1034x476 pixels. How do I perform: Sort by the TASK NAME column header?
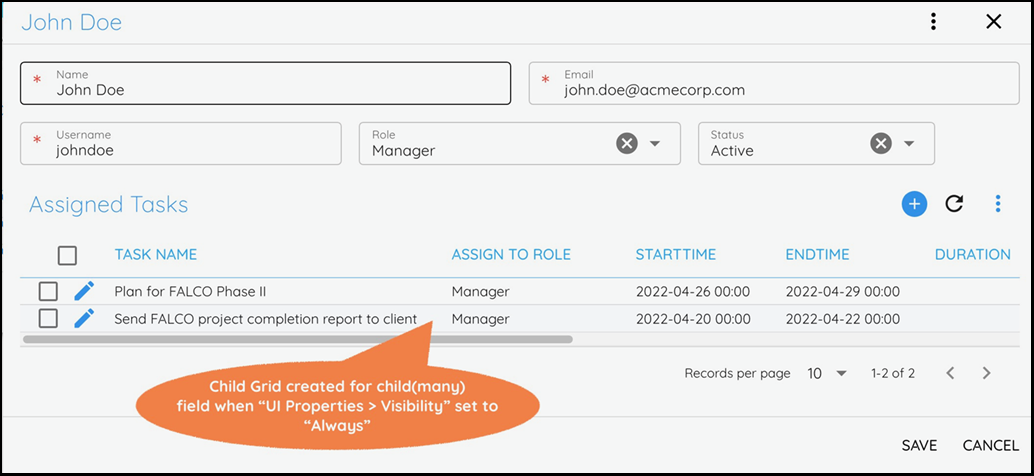(155, 255)
